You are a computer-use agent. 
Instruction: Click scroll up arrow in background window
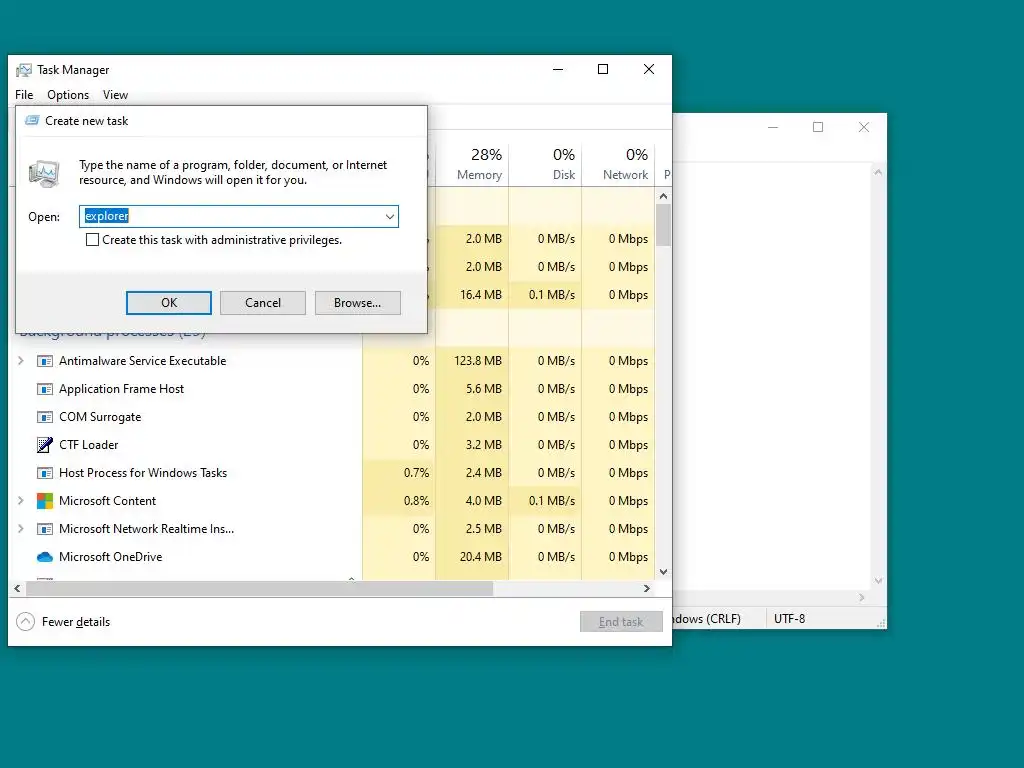tap(878, 173)
